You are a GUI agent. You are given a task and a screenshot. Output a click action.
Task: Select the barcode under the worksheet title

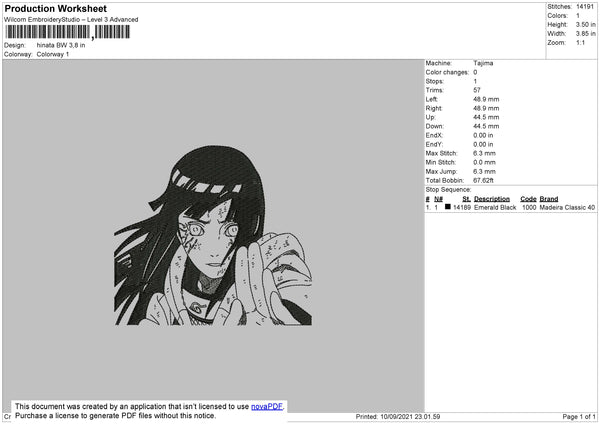pos(68,32)
